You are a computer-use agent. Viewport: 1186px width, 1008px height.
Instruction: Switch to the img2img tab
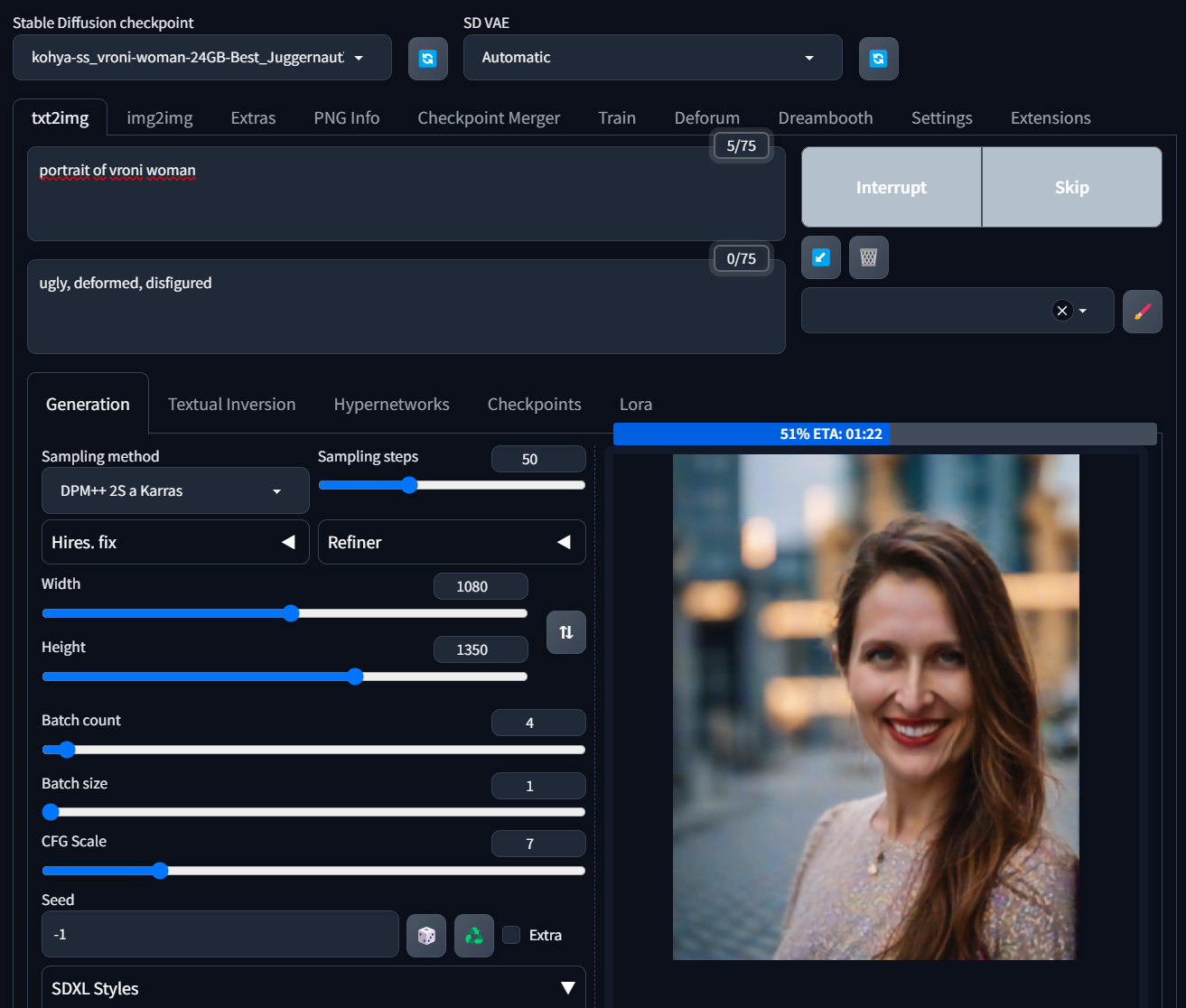pyautogui.click(x=159, y=118)
